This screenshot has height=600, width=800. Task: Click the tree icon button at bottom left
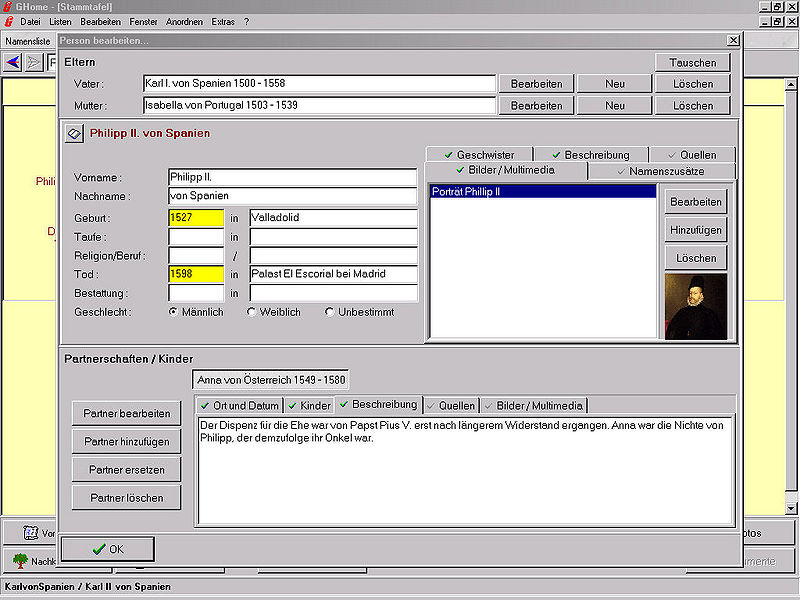(21, 561)
